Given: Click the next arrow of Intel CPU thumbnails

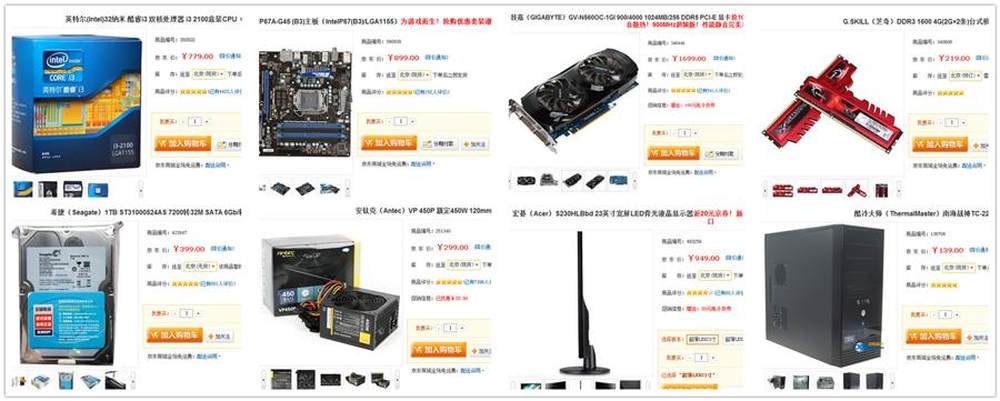Looking at the screenshot, I should [x=140, y=189].
